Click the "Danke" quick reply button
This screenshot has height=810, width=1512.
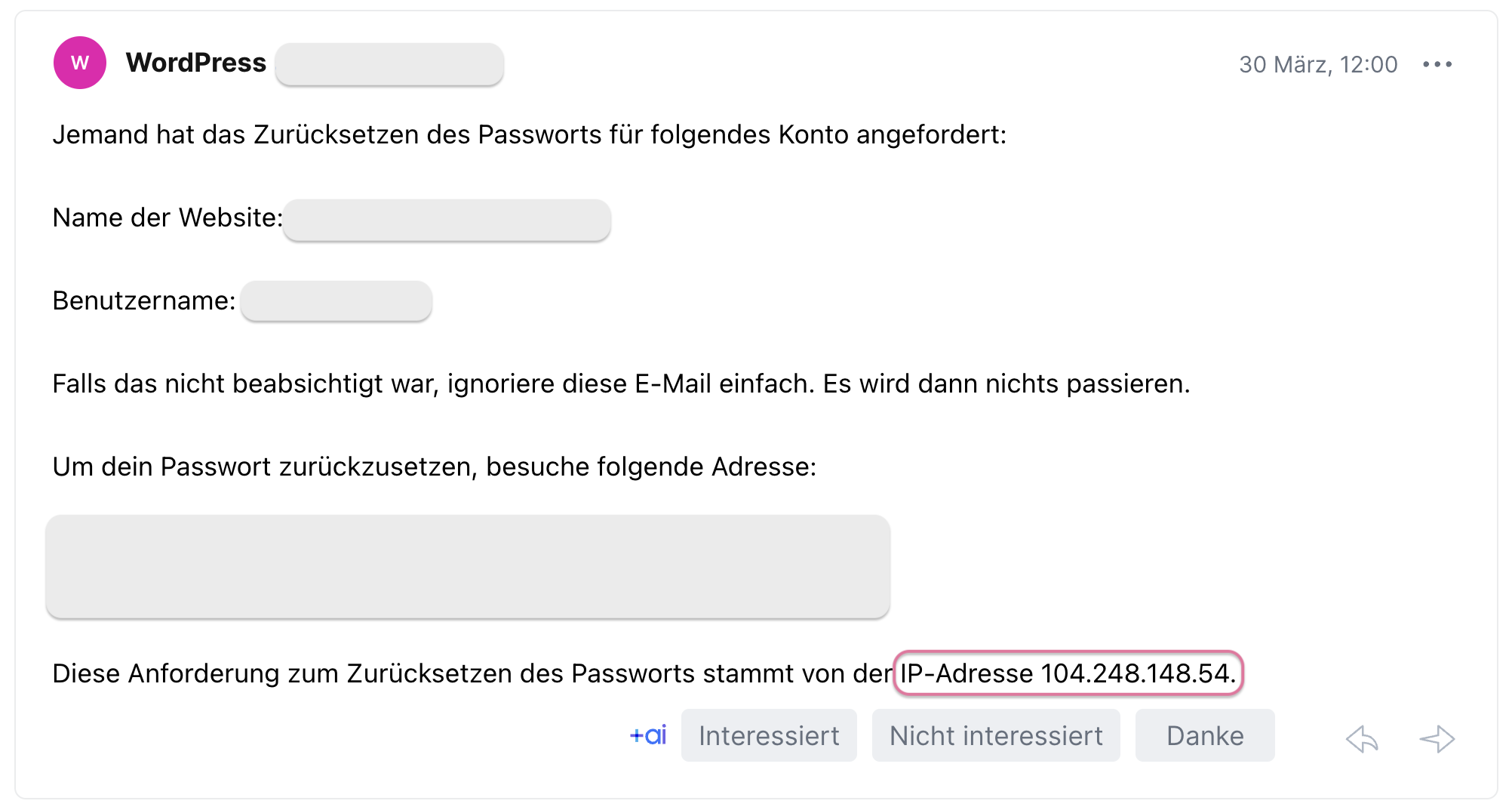click(x=1203, y=735)
